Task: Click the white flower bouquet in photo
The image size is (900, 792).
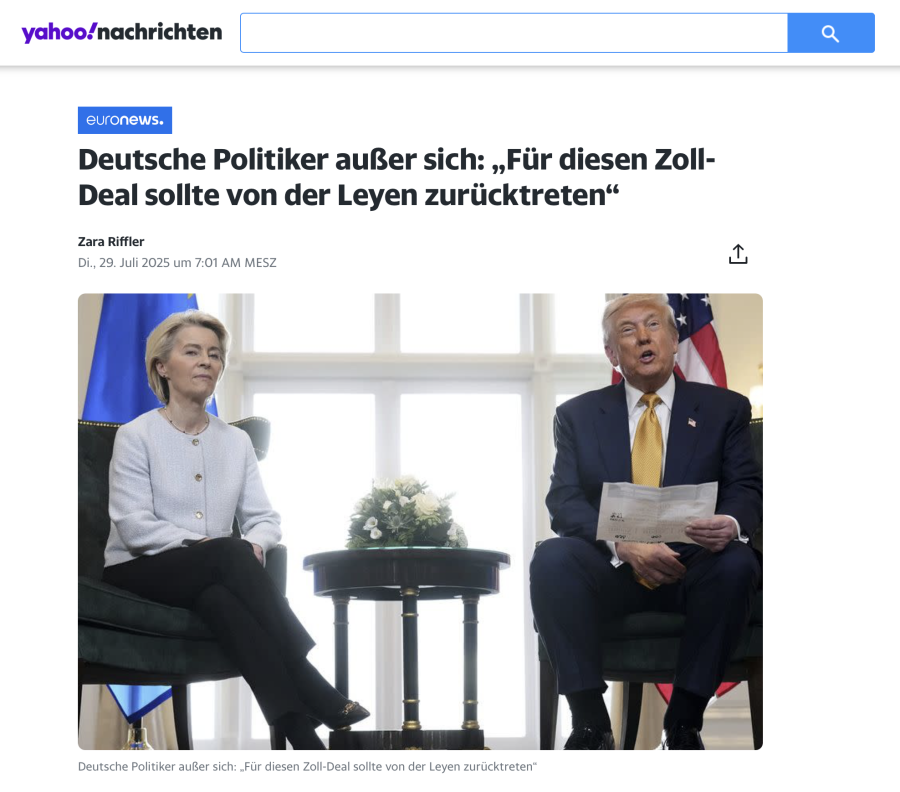Action: (x=406, y=514)
